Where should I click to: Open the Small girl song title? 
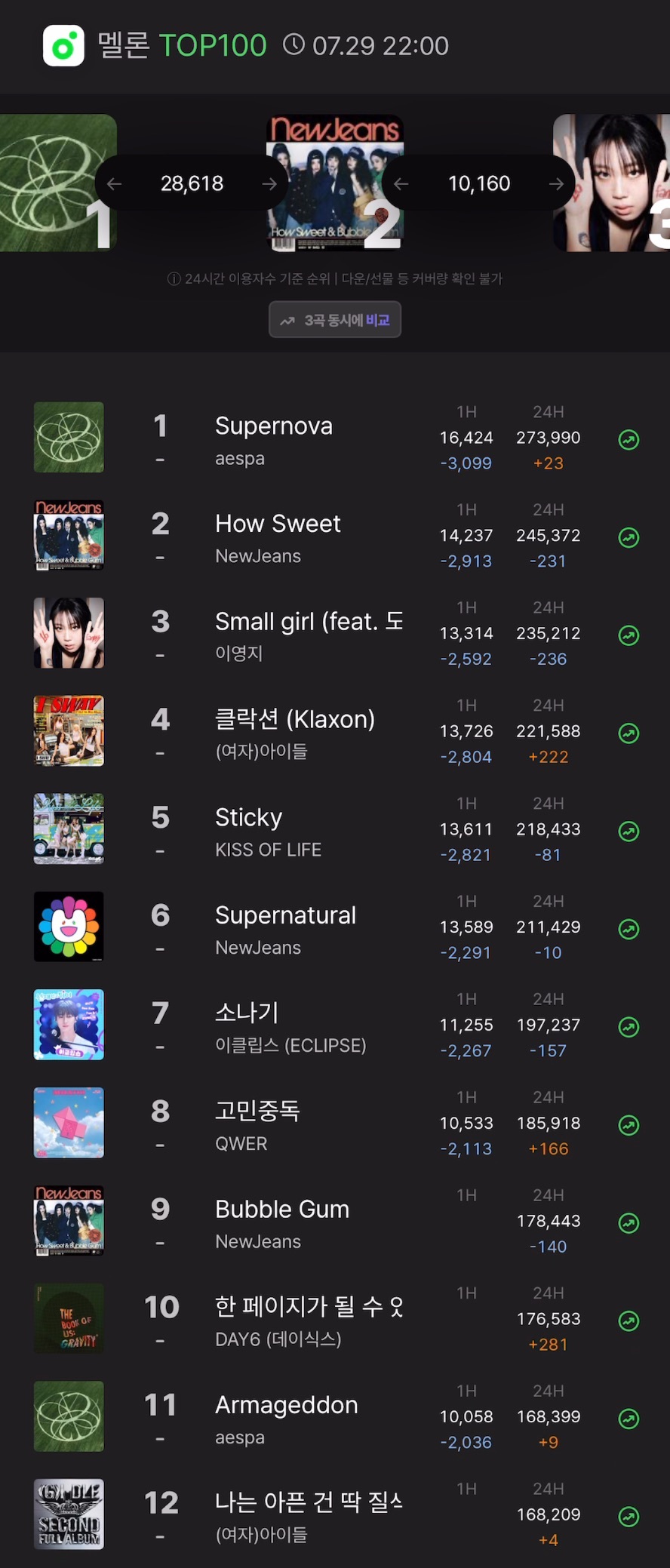309,621
